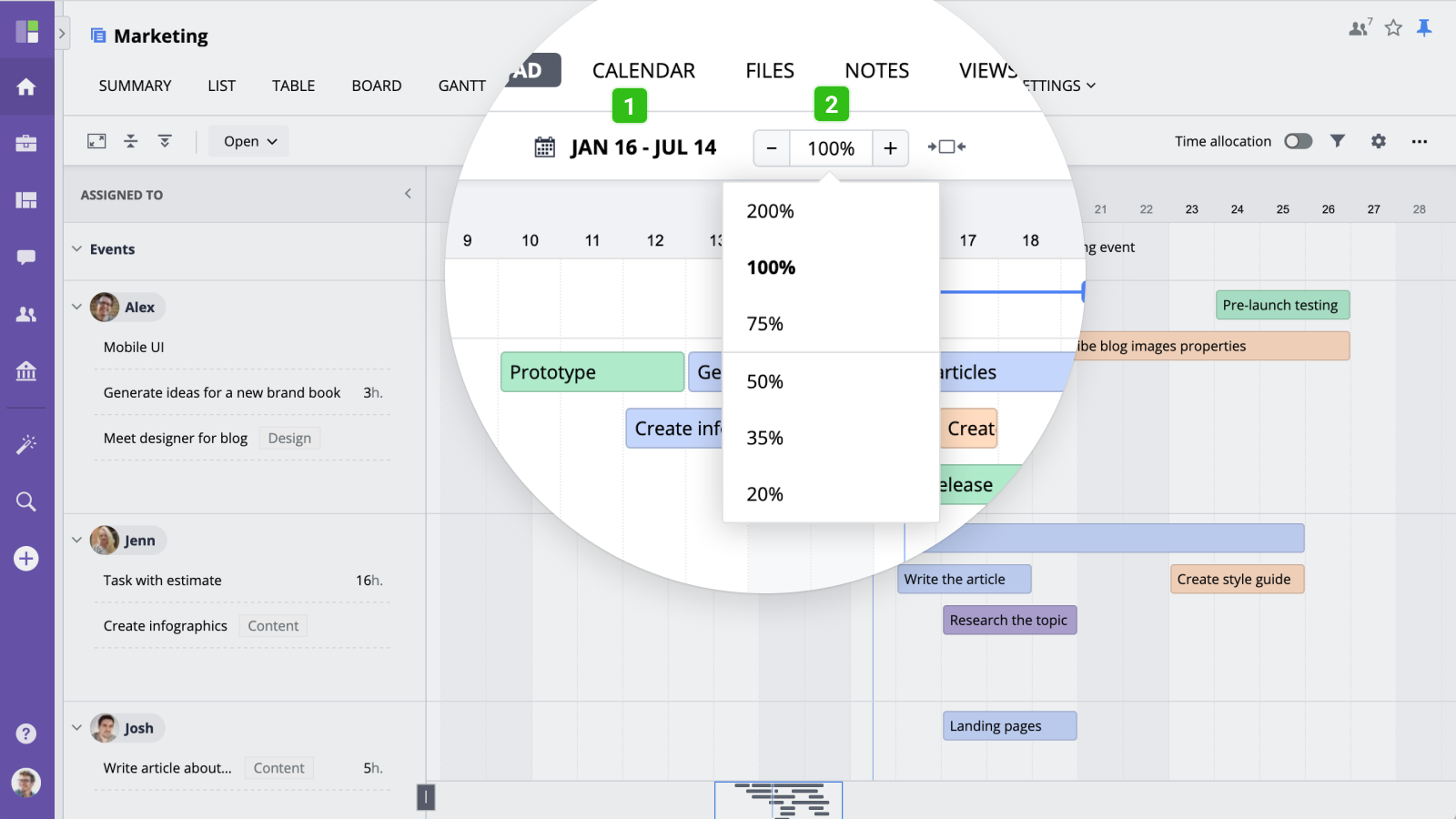Image resolution: width=1456 pixels, height=819 pixels.
Task: Collapse the Events group
Action: point(76,248)
